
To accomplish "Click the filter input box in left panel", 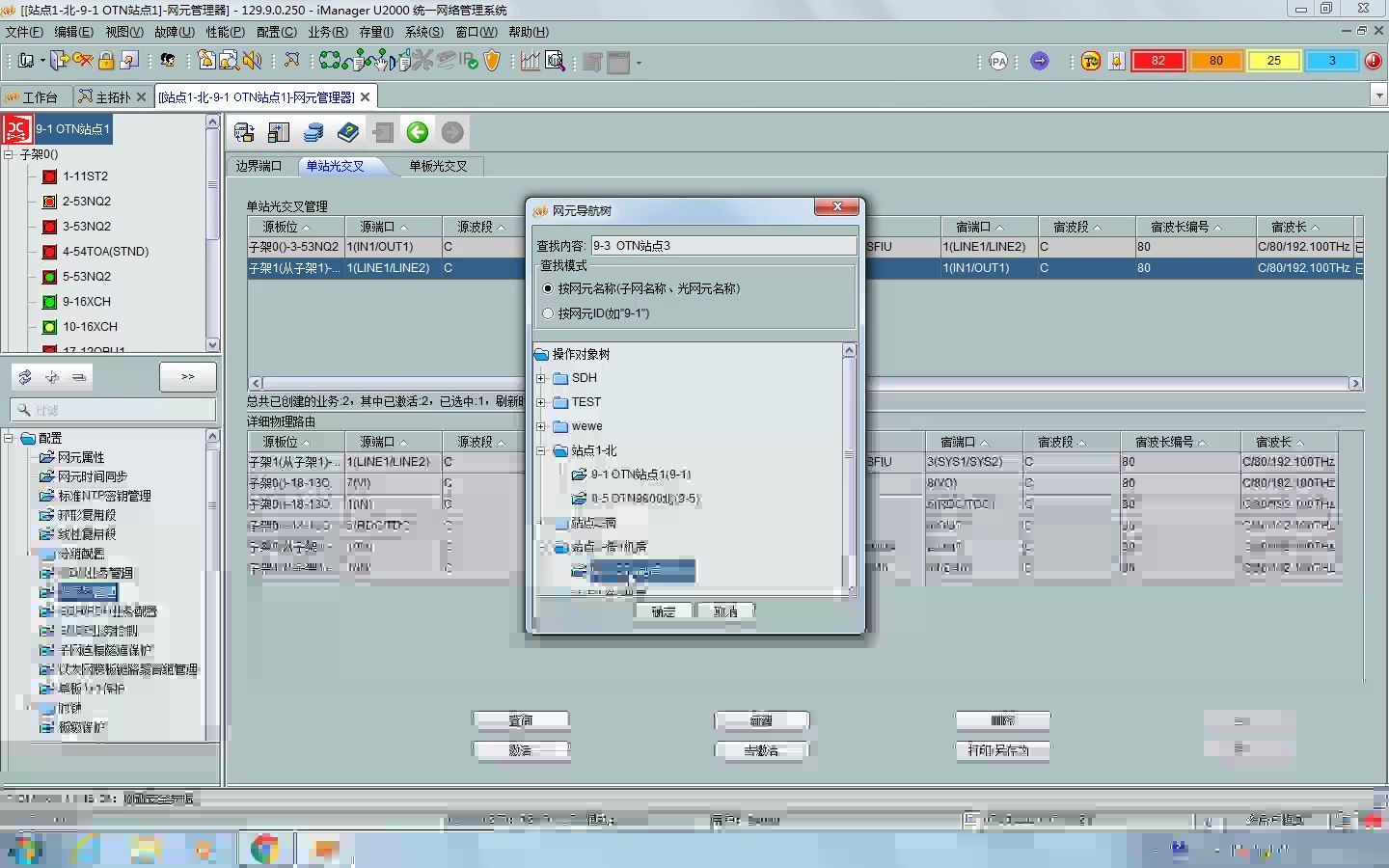I will pos(114,410).
